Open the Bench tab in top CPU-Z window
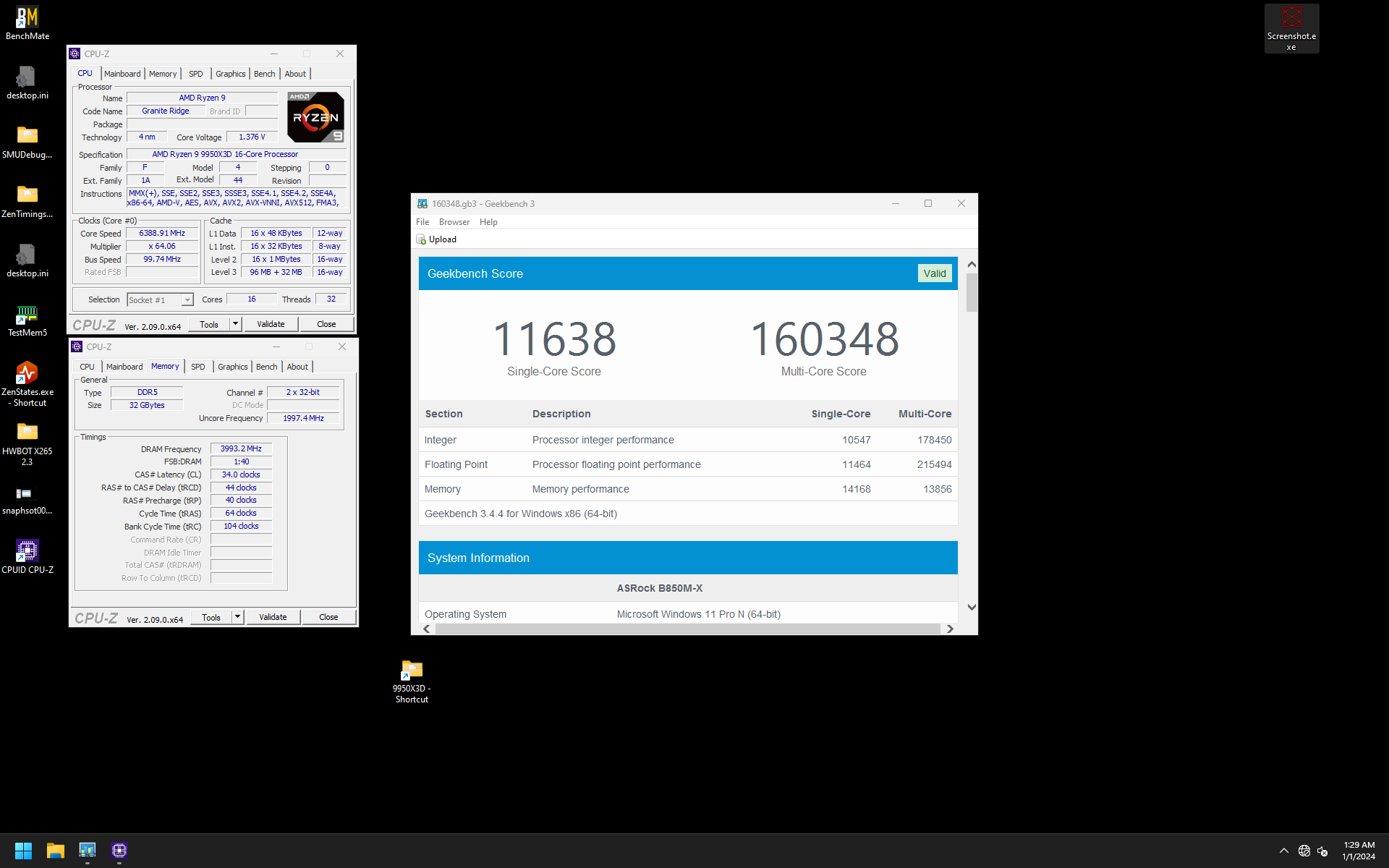This screenshot has width=1389, height=868. click(265, 74)
